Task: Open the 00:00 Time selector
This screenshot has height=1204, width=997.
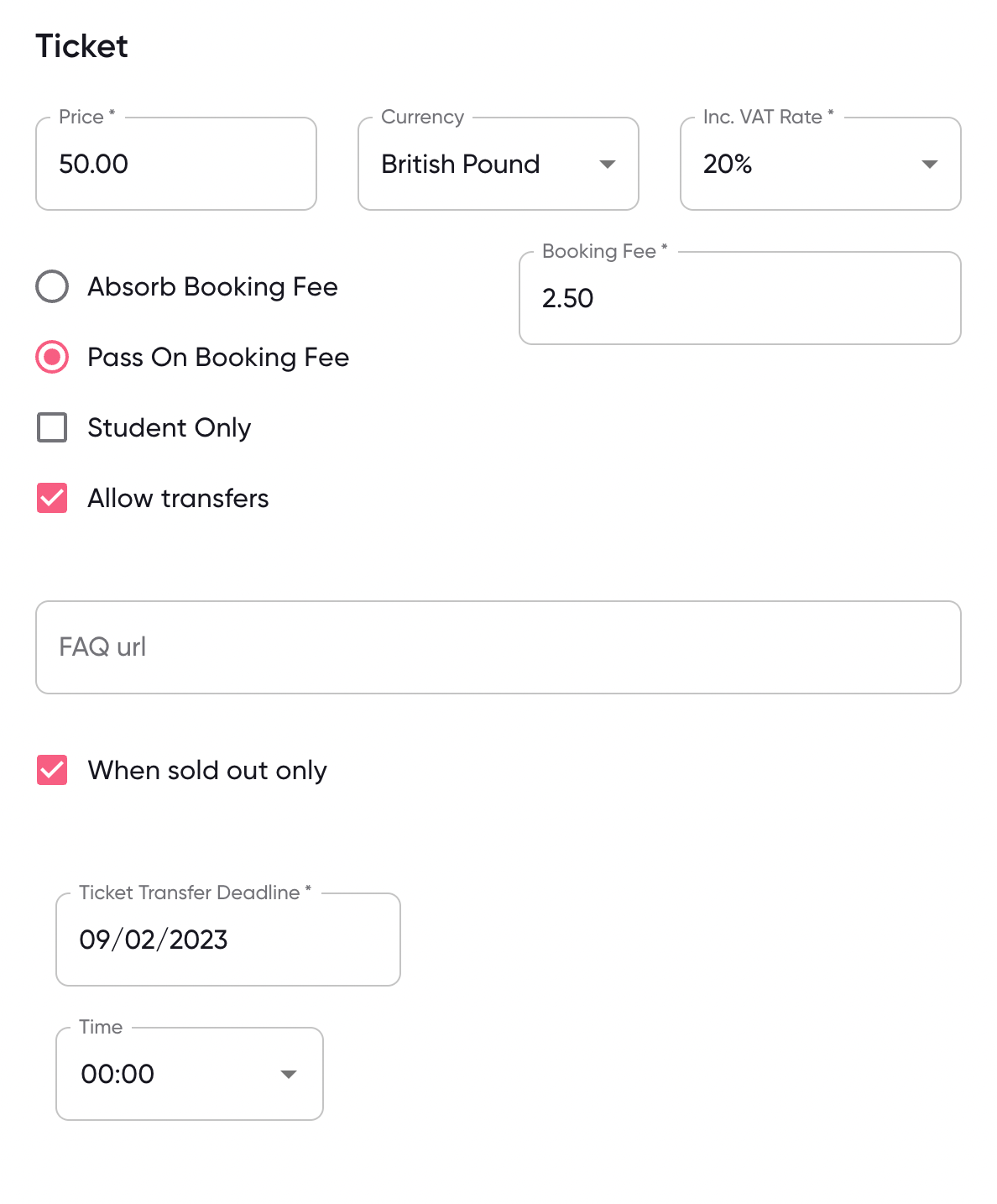Action: click(x=168, y=1075)
